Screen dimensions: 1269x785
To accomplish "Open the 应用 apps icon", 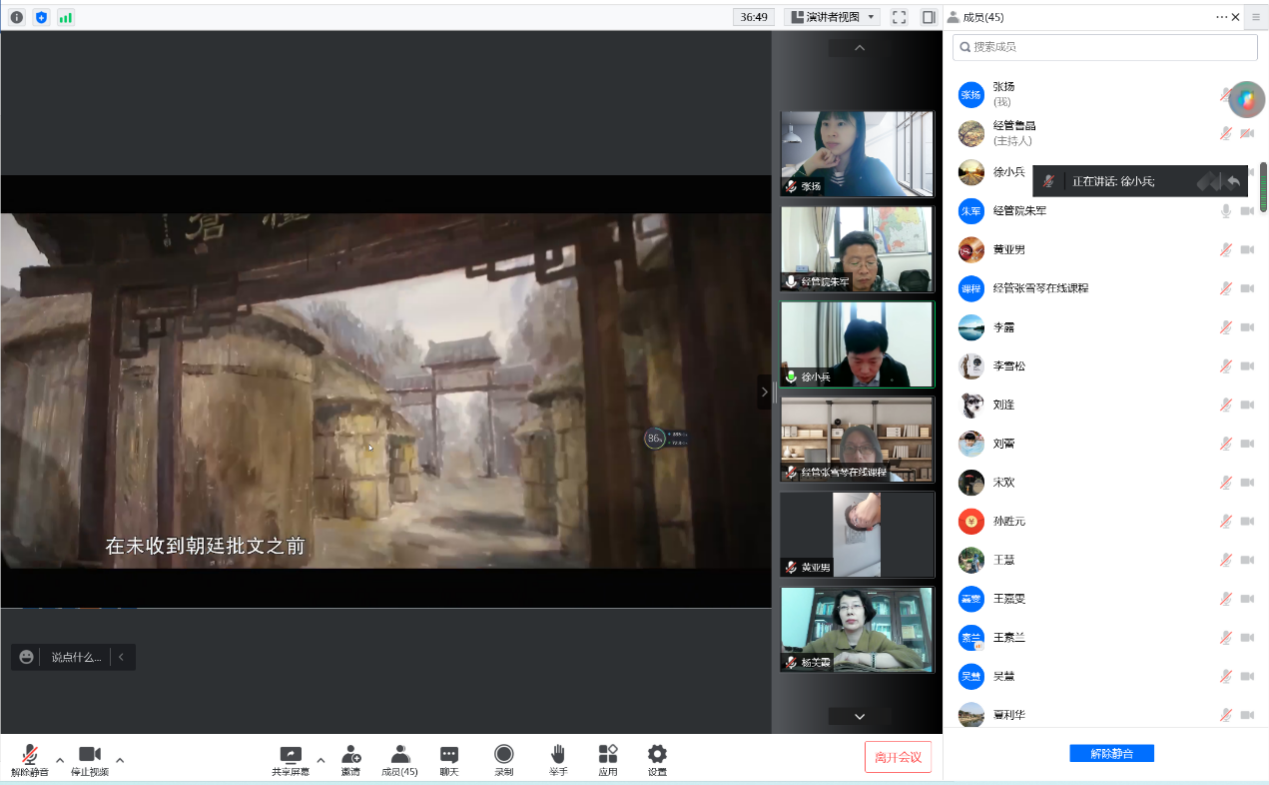I will coord(607,760).
